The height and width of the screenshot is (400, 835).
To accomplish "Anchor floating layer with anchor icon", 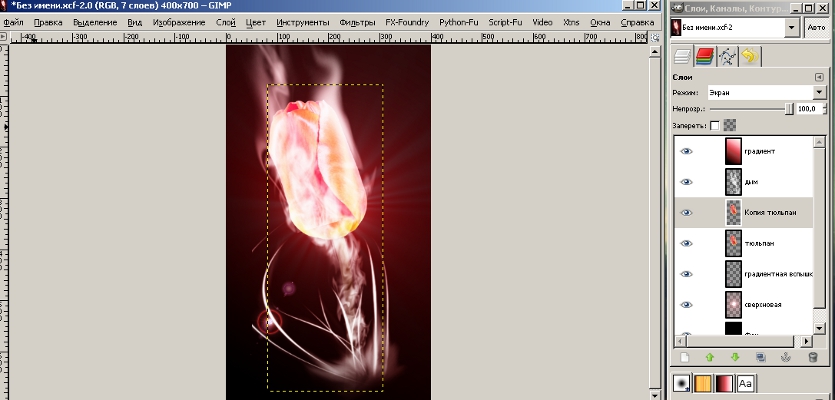I will point(786,357).
